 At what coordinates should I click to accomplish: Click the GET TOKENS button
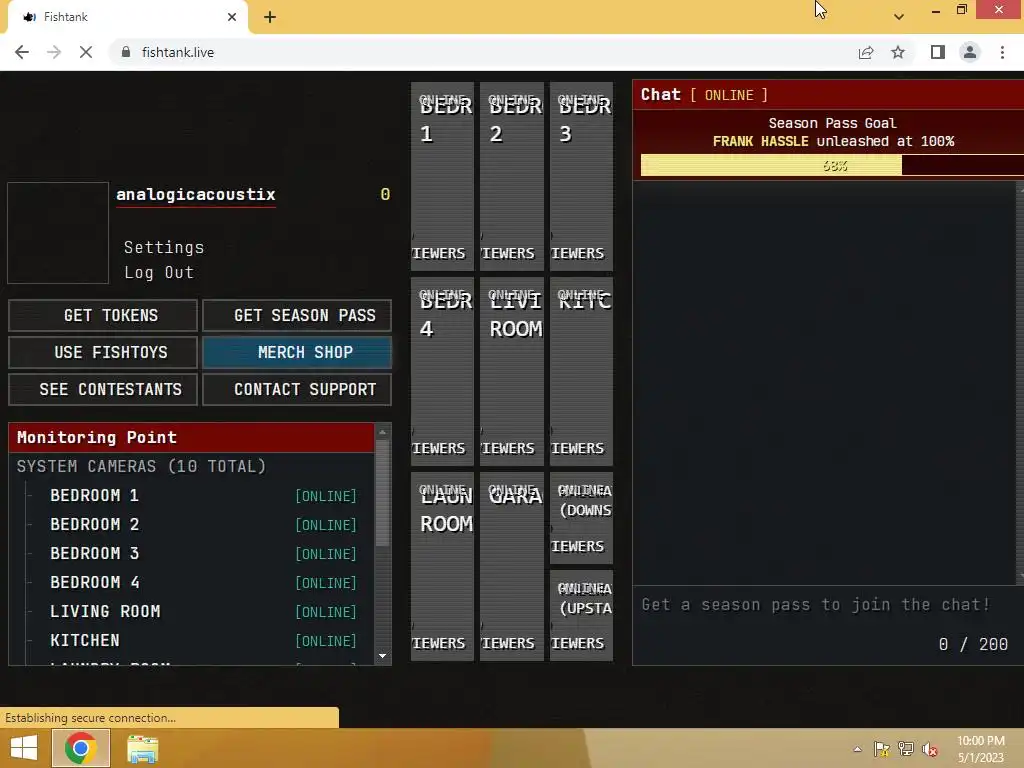pyautogui.click(x=103, y=315)
